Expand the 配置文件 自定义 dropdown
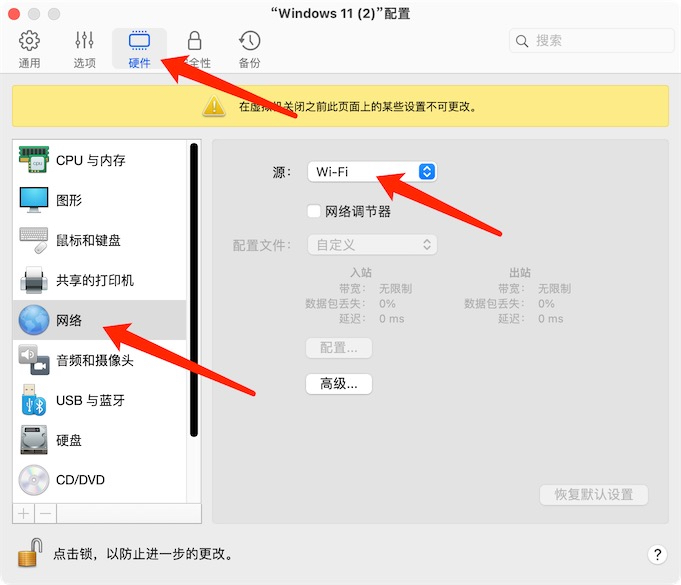The width and height of the screenshot is (681, 585). click(x=371, y=245)
